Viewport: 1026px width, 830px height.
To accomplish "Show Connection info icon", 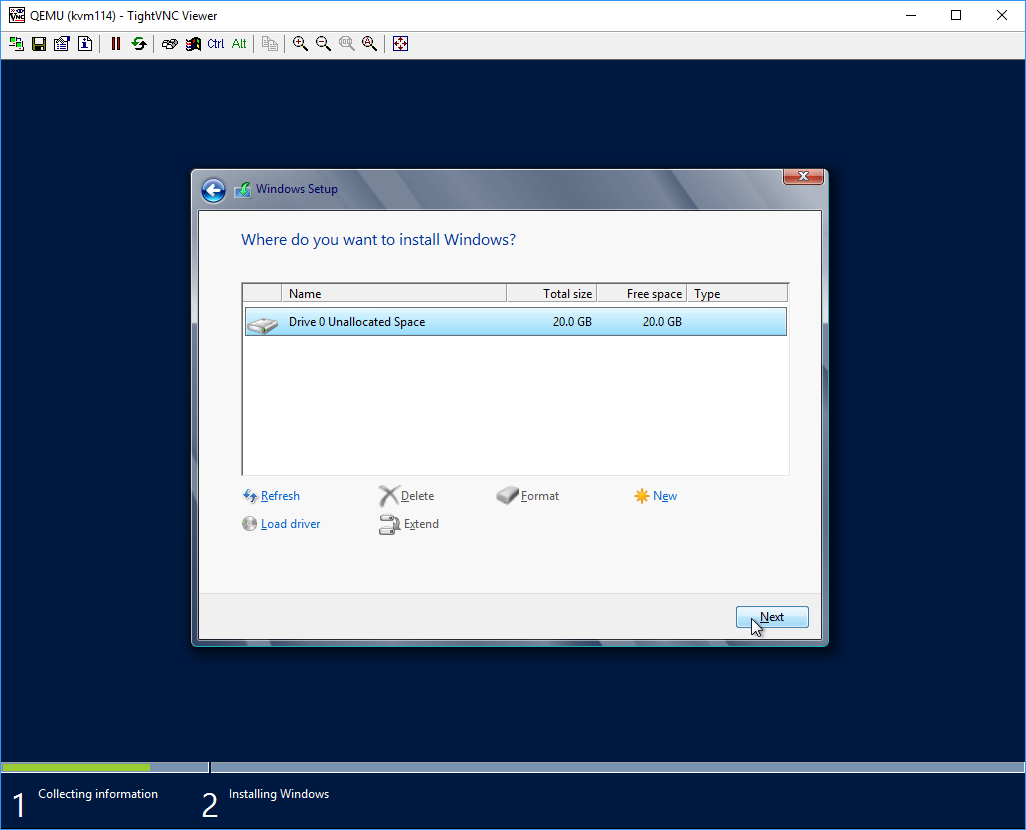I will coord(85,44).
